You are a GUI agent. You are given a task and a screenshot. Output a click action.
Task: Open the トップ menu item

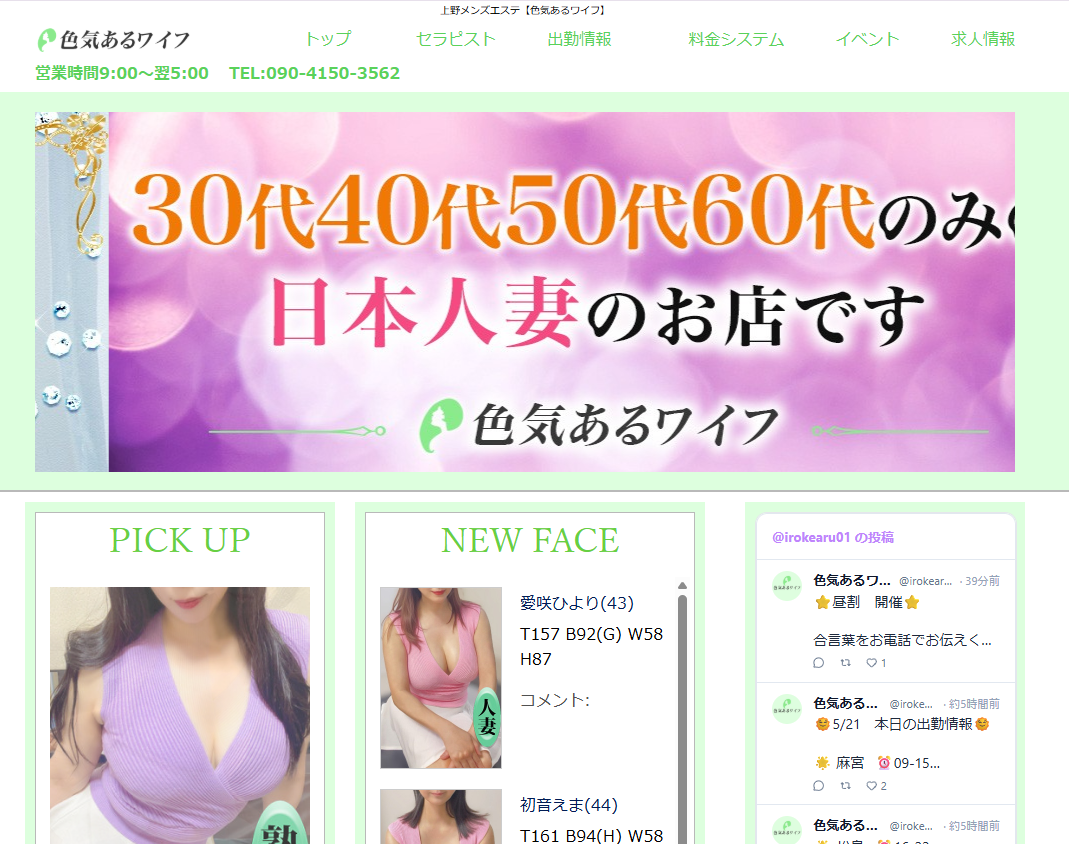click(328, 39)
